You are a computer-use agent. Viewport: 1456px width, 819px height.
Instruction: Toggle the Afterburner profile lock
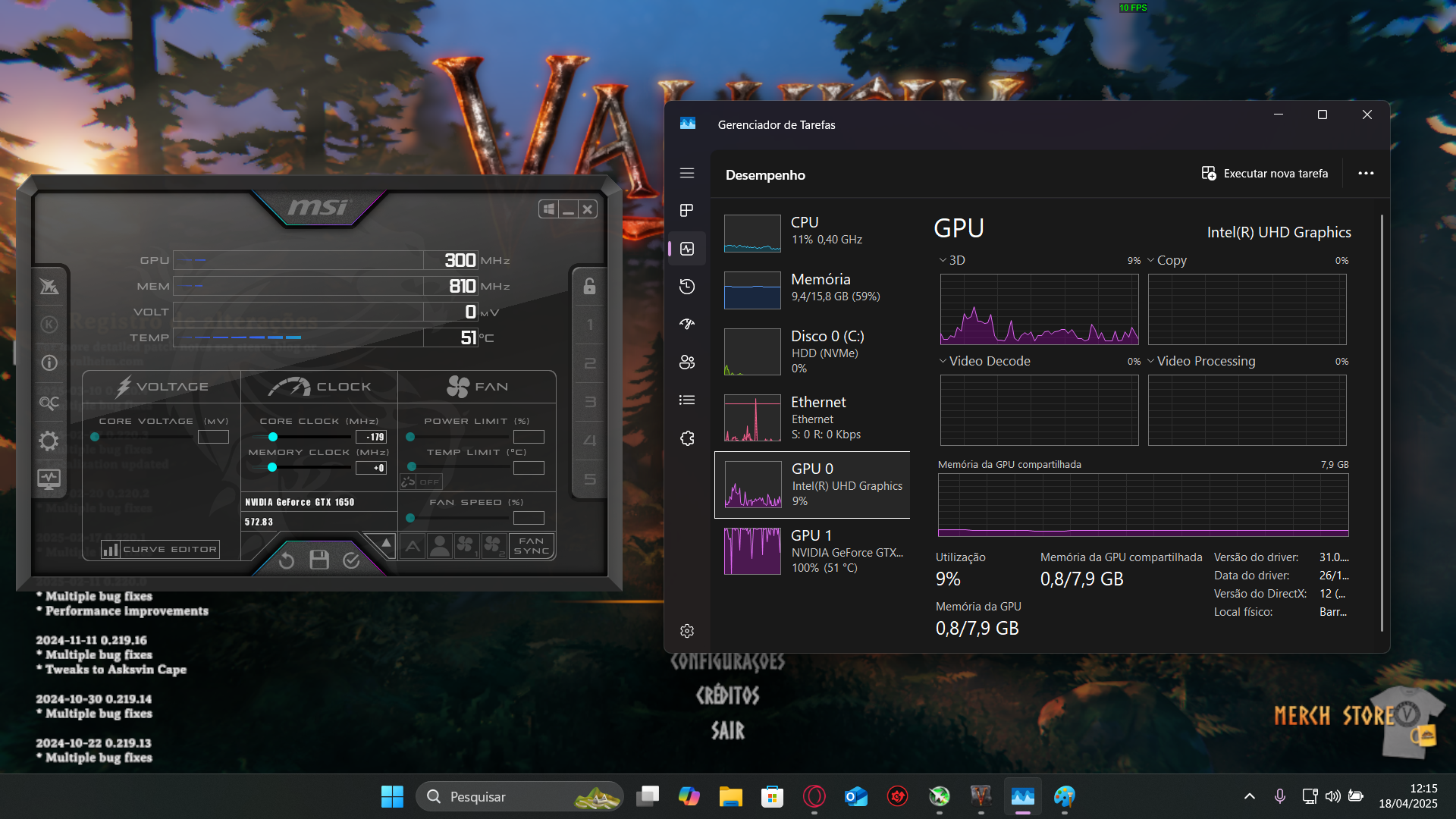click(x=589, y=286)
